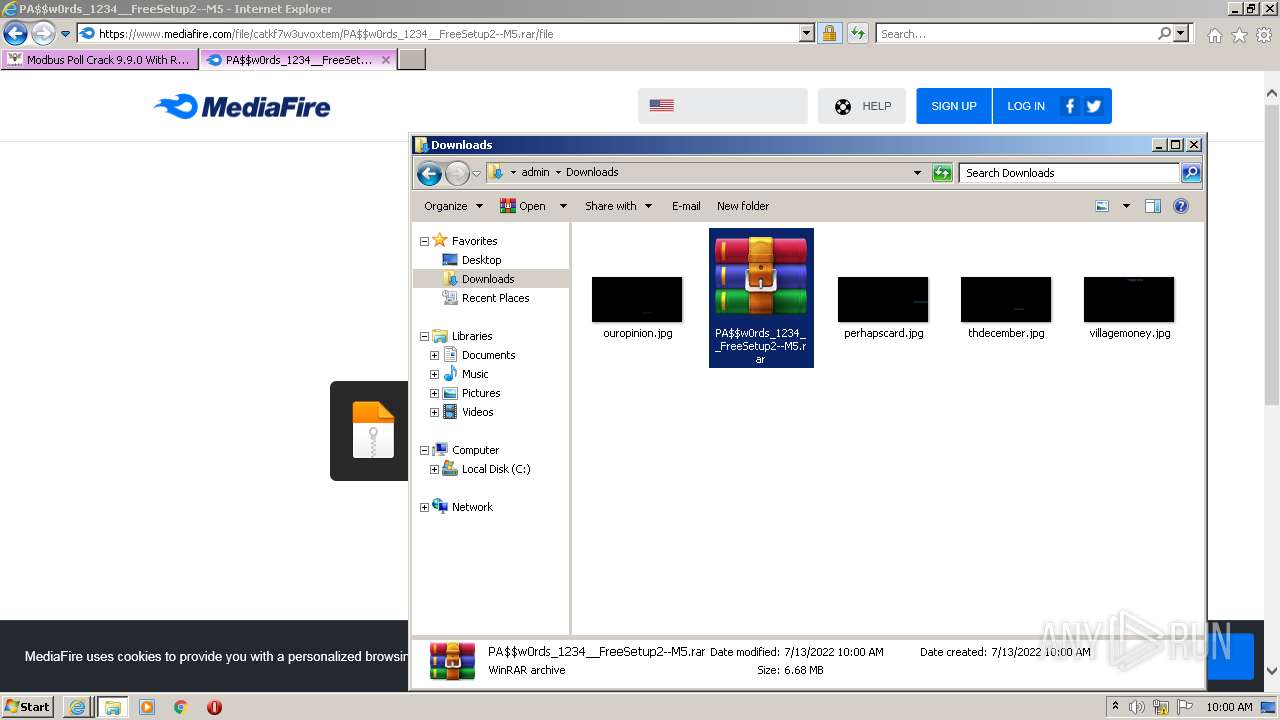The height and width of the screenshot is (720, 1280).
Task: Click change view icon in Explorer
Action: 1102,206
